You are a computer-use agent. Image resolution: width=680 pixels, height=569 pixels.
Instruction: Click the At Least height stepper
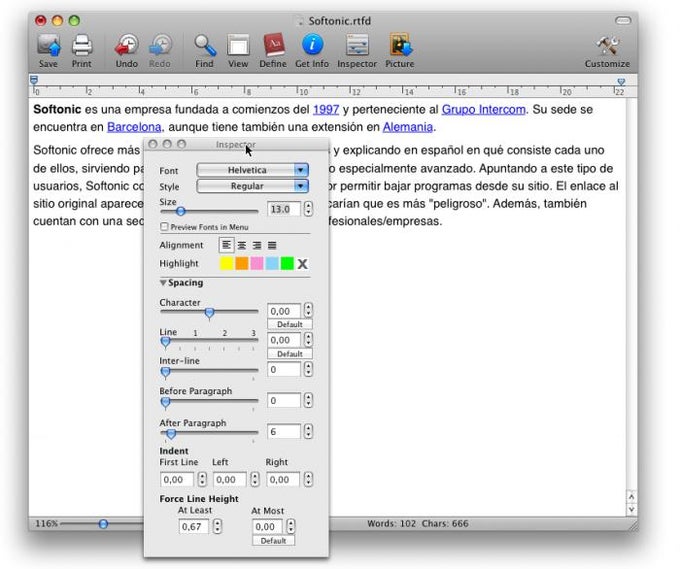click(x=217, y=526)
